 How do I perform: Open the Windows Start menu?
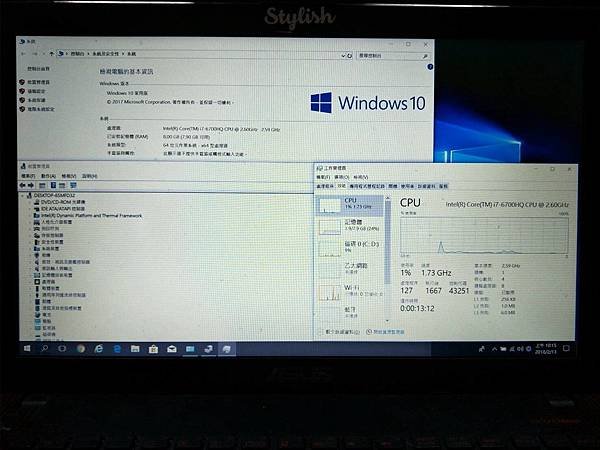click(27, 349)
